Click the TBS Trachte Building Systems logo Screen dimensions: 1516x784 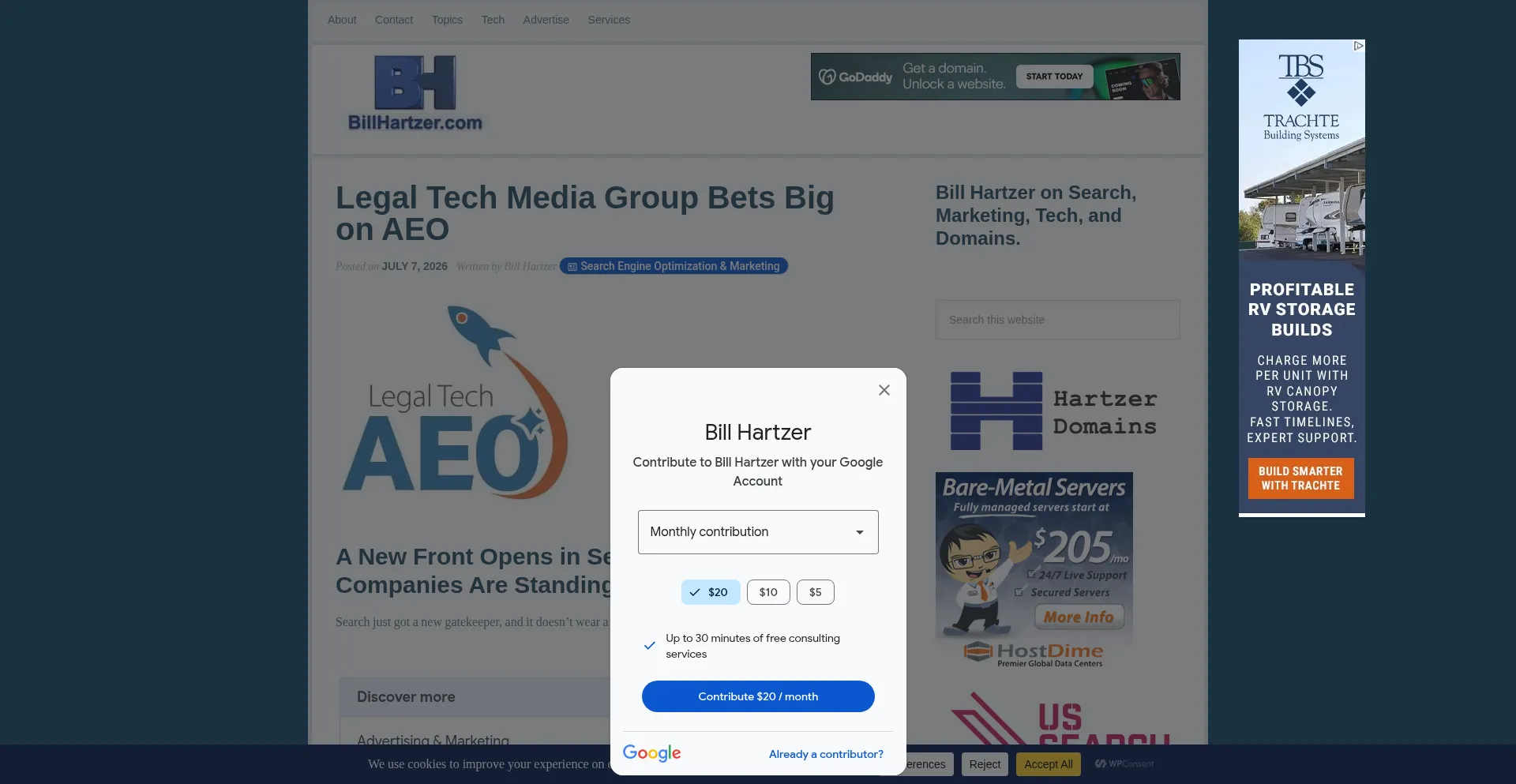coord(1301,98)
